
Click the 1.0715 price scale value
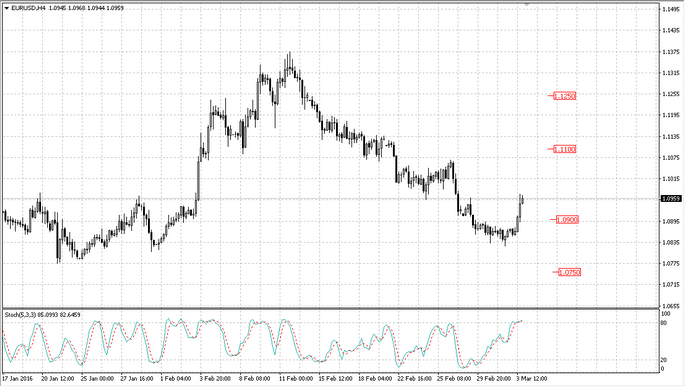[671, 285]
